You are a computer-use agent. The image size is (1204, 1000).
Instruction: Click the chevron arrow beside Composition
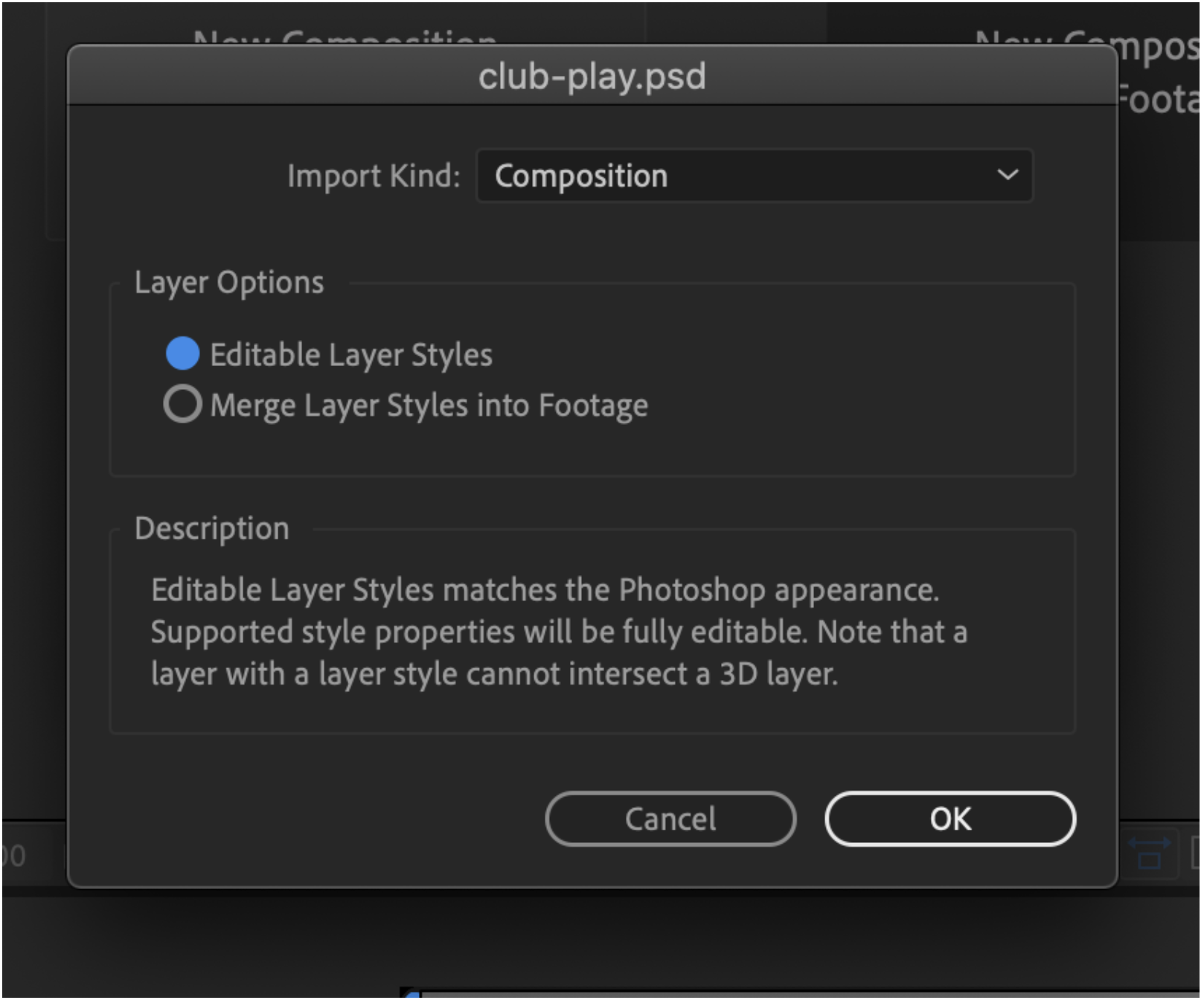coord(1008,176)
